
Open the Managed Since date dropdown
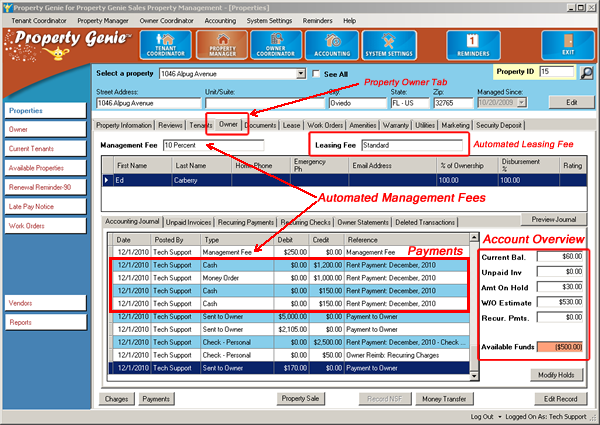click(x=522, y=103)
